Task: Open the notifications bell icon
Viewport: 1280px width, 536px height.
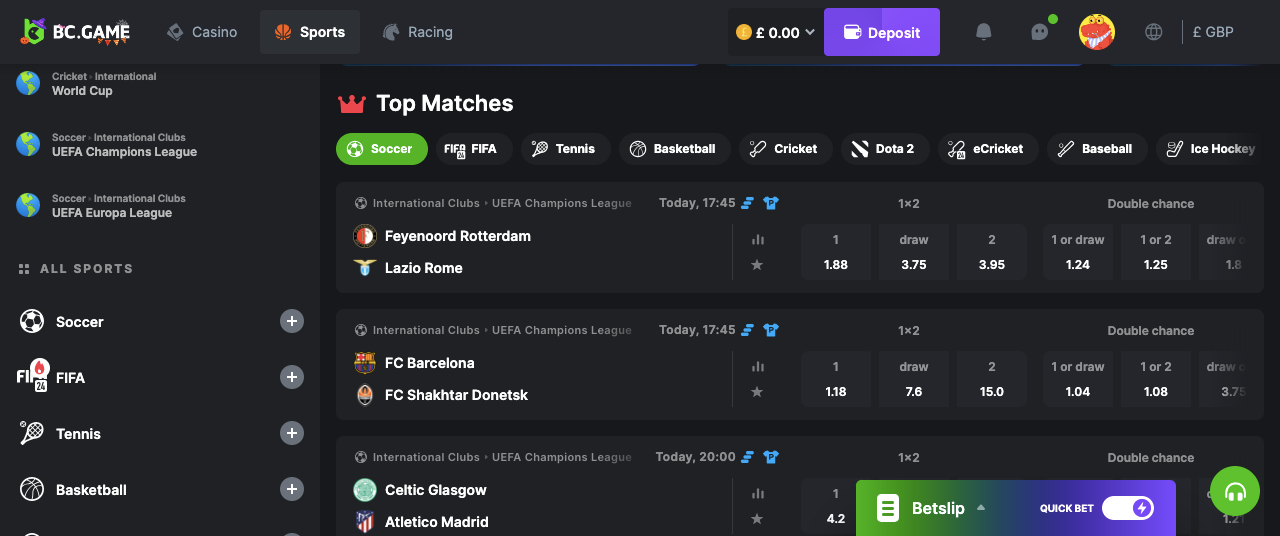Action: tap(984, 32)
